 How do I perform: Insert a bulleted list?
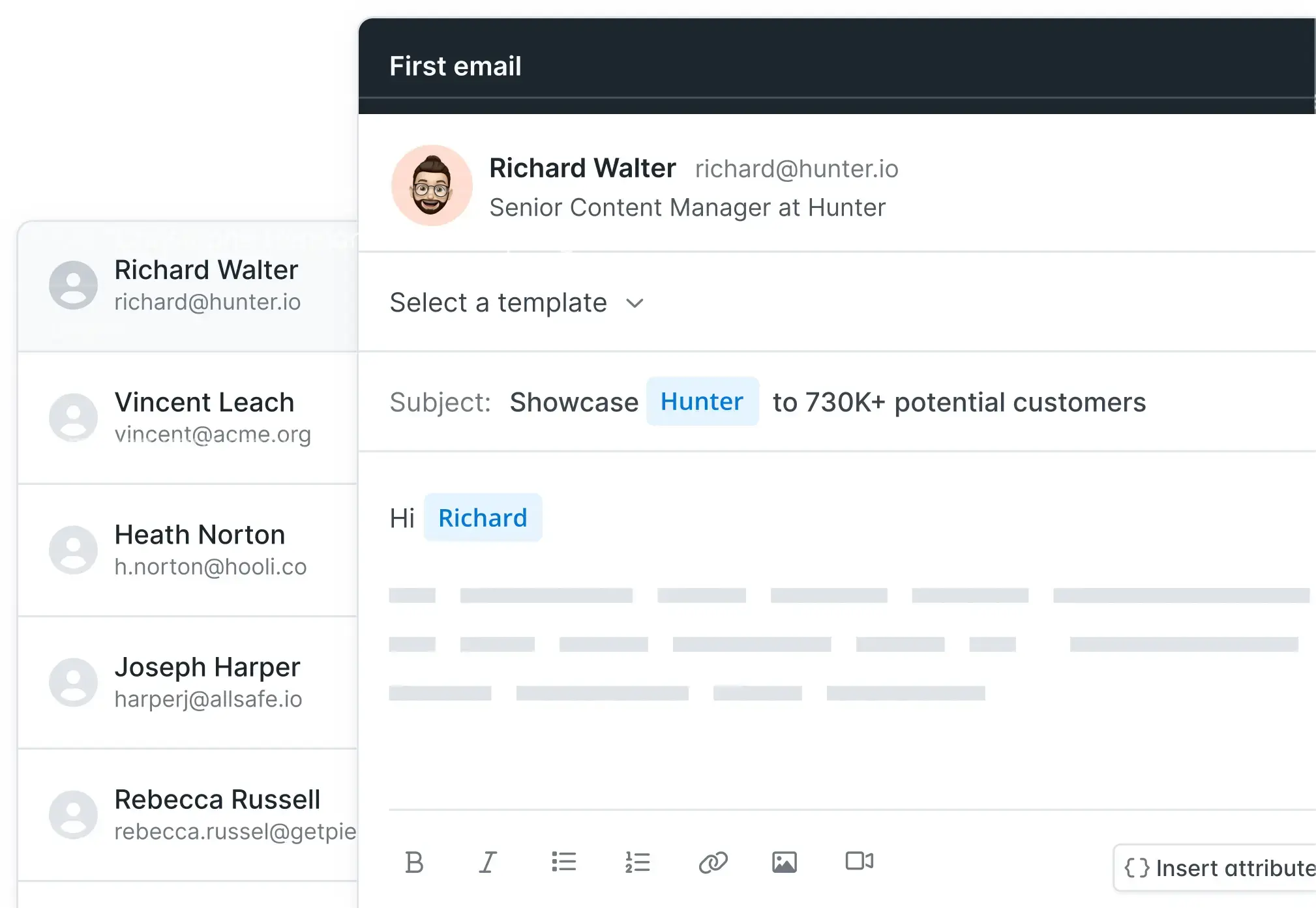coord(563,862)
